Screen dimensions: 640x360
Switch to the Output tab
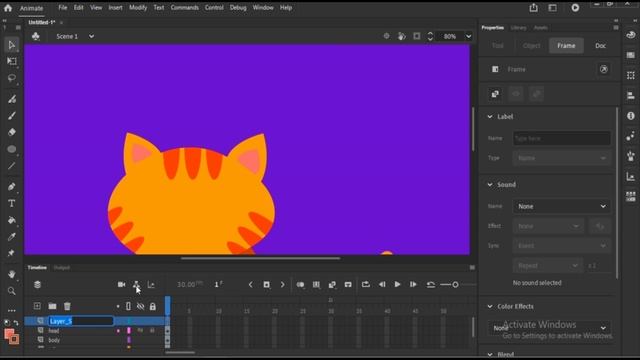click(x=62, y=268)
